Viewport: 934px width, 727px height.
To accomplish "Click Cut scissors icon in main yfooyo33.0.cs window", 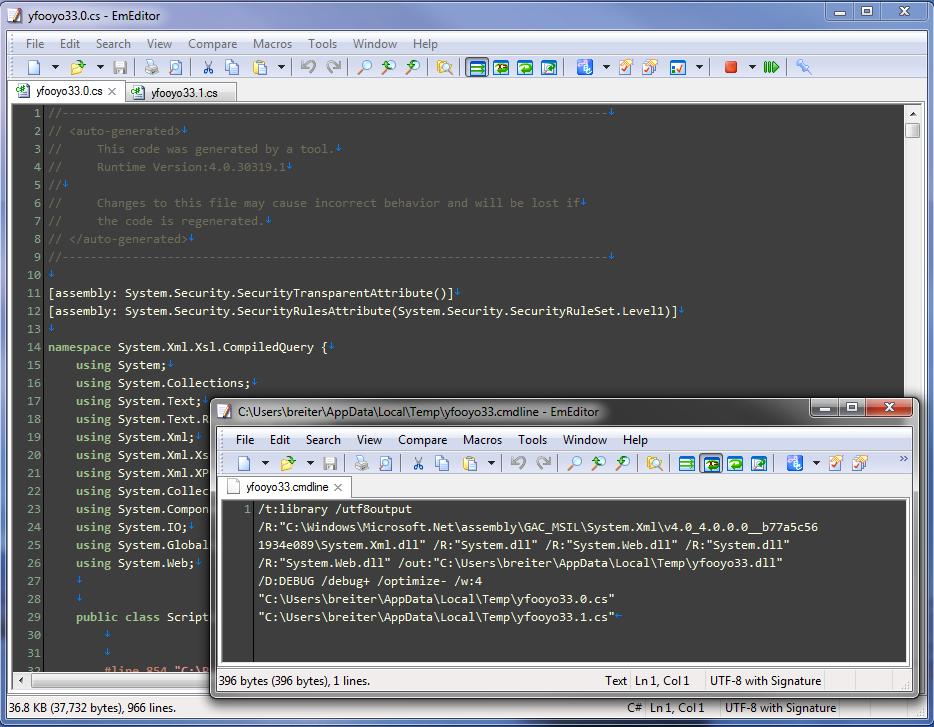I will 208,68.
